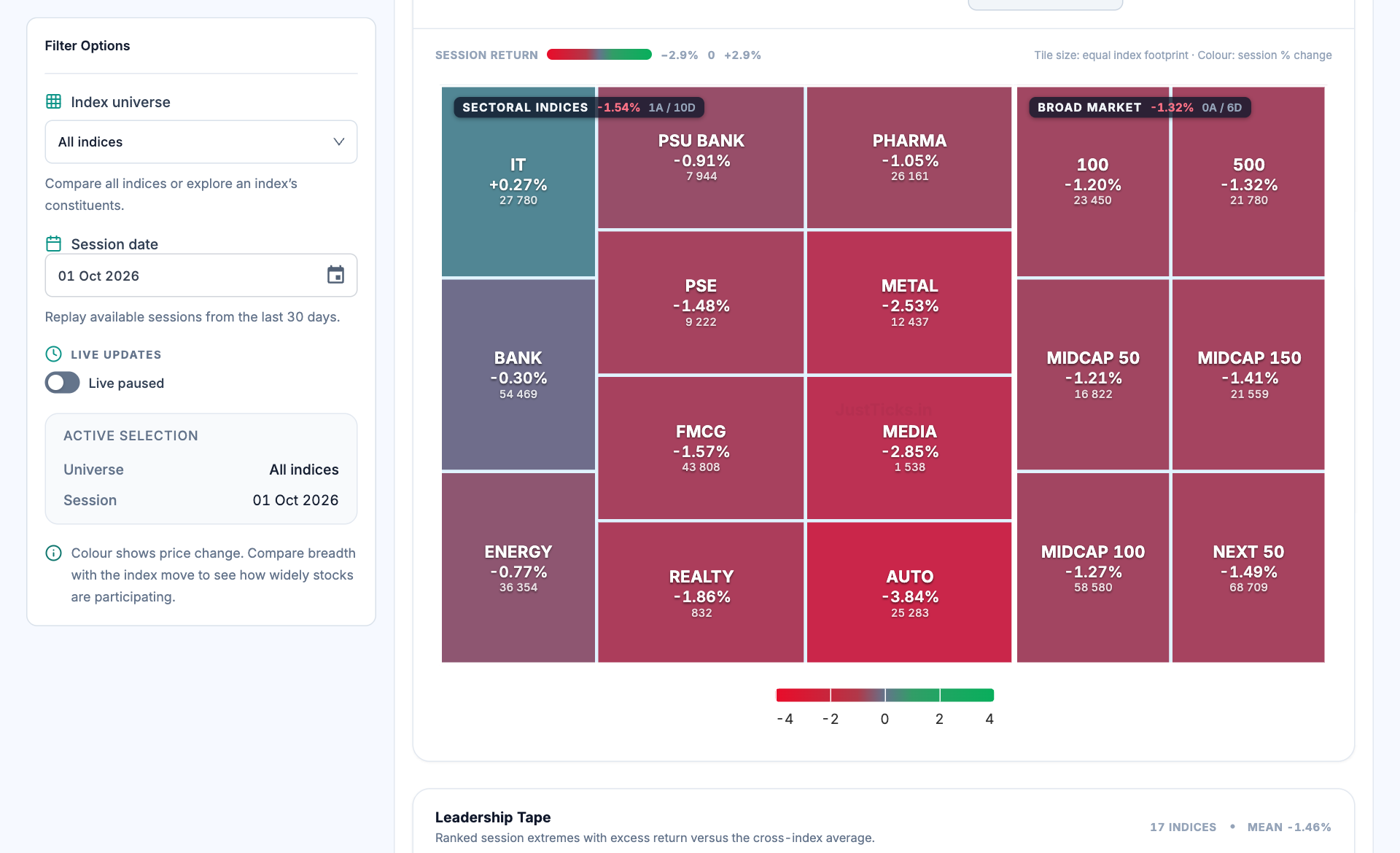Screen dimensions: 1400x853
Task: Select the BANK index tile
Action: pos(518,375)
